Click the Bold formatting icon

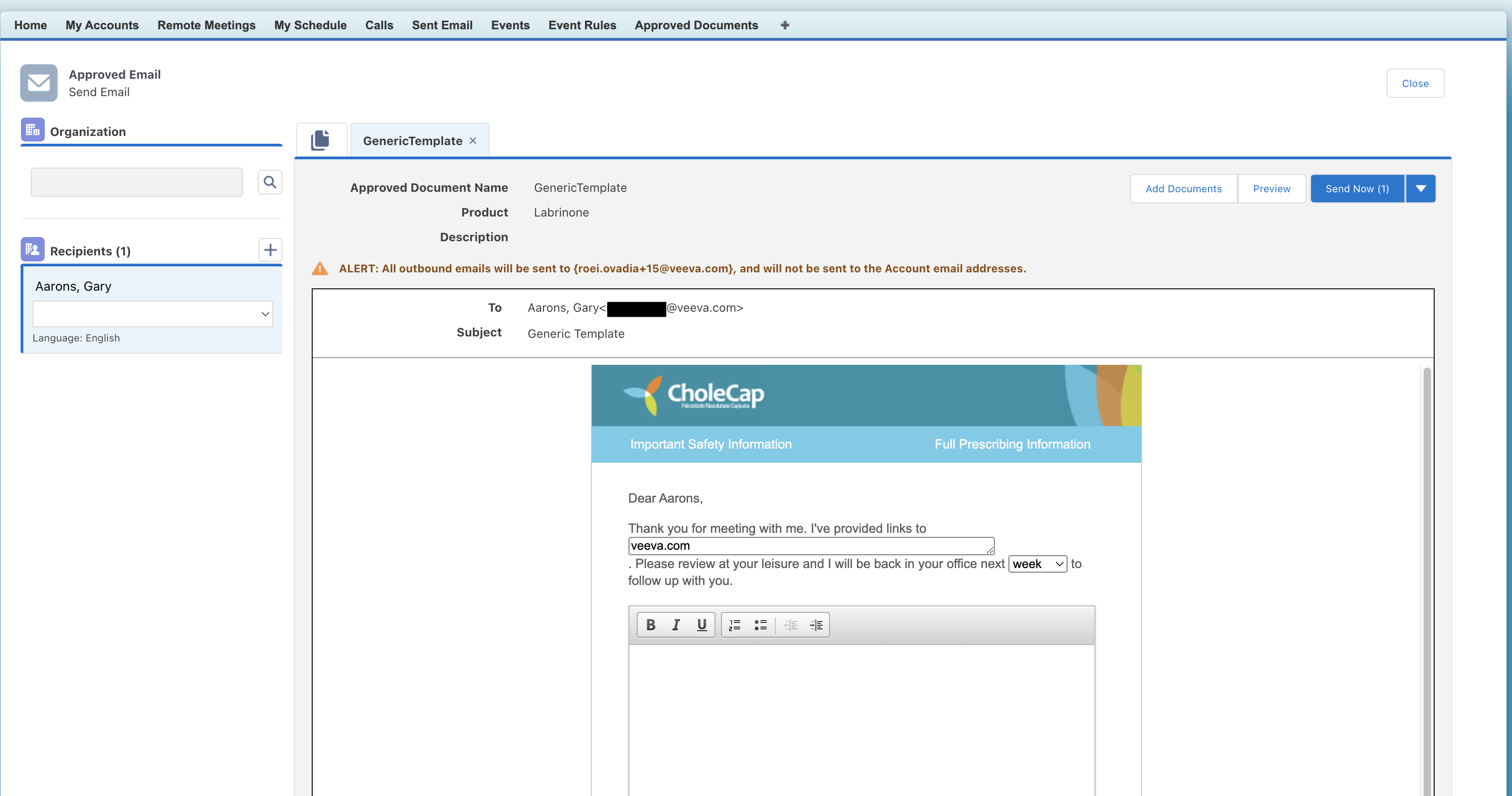pyautogui.click(x=650, y=625)
